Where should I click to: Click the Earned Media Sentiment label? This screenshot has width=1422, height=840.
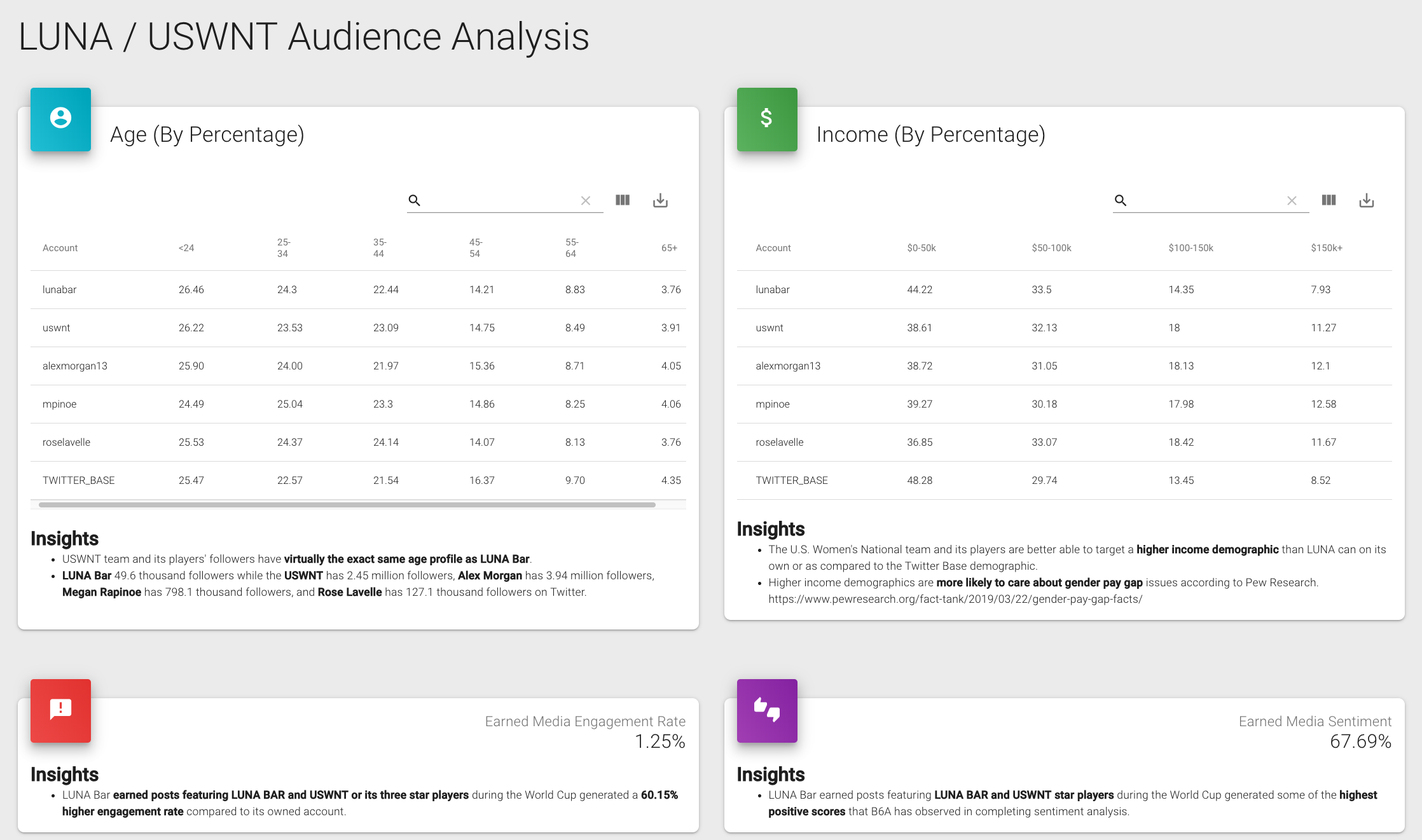(x=1315, y=721)
